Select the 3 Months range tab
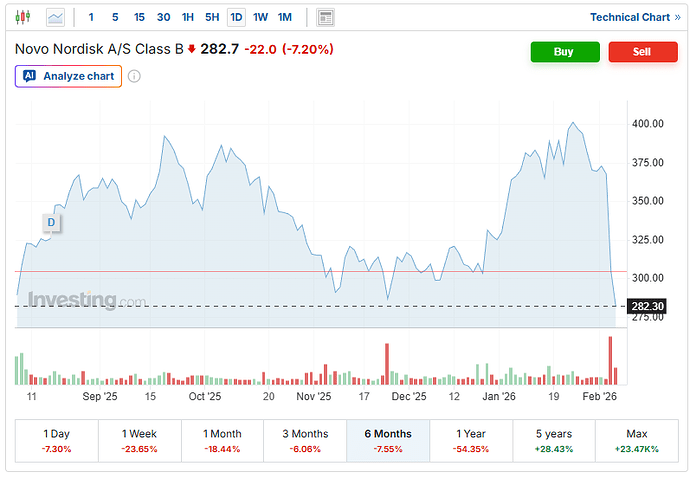 click(x=305, y=441)
